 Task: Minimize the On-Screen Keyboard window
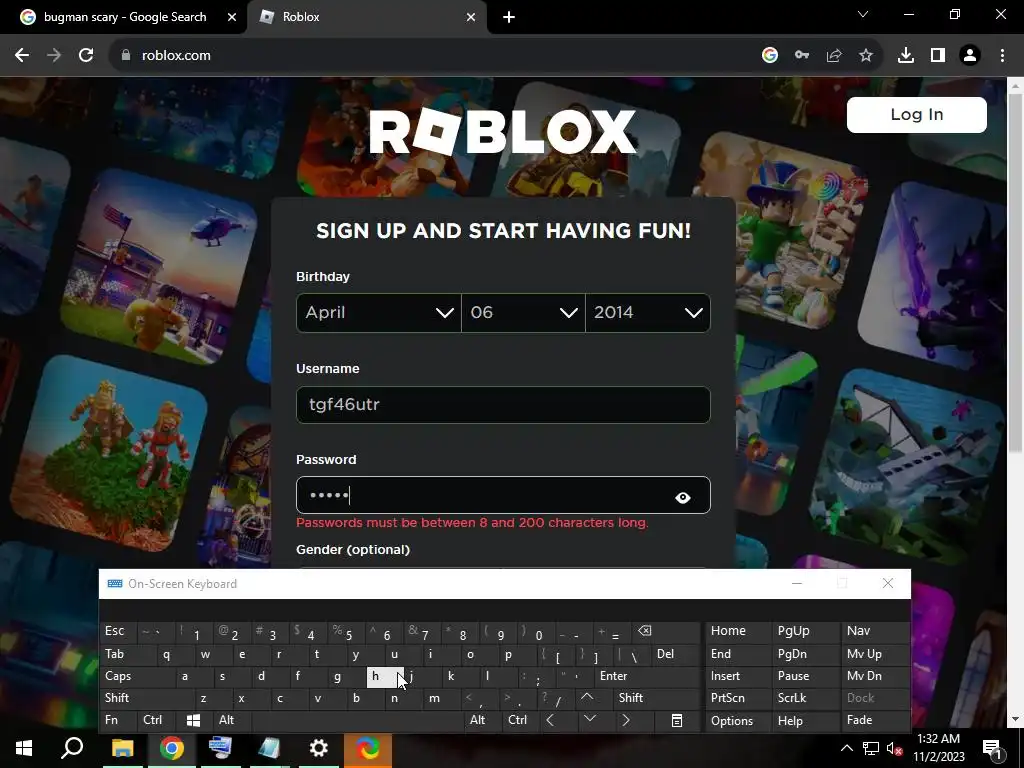click(x=797, y=583)
